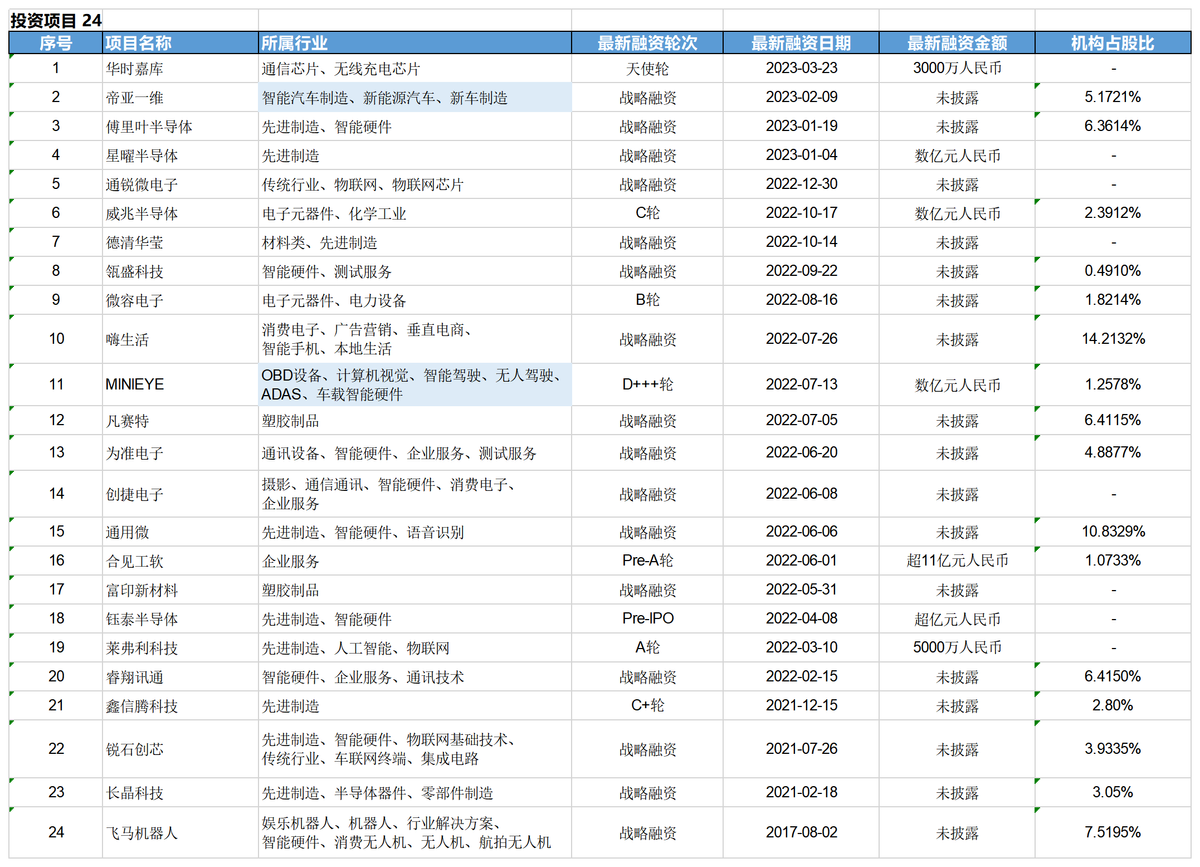Click the 序号 header cell
This screenshot has width=1200, height=867.
point(56,43)
